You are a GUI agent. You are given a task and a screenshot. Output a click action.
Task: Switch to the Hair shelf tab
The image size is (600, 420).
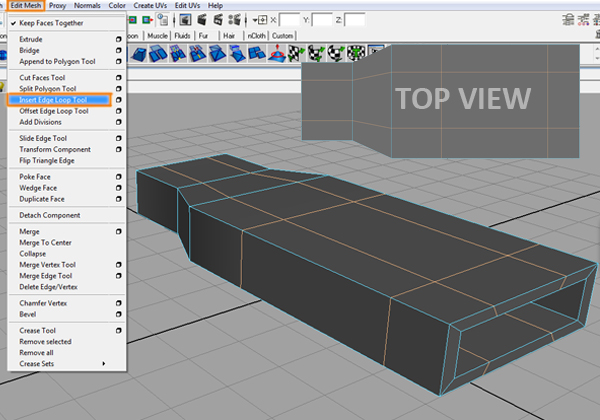(x=229, y=36)
